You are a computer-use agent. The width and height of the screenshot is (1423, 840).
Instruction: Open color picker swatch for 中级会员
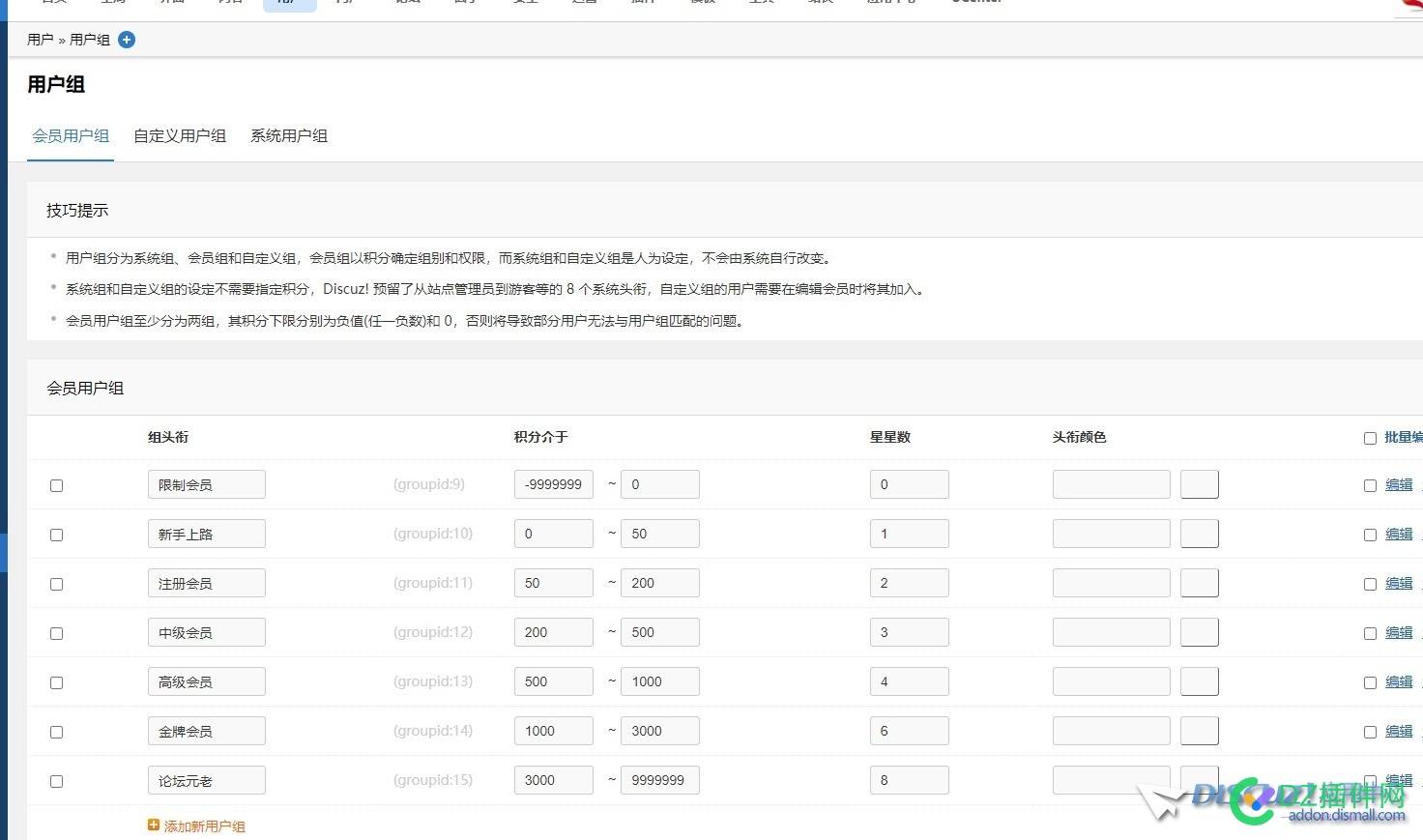coord(1200,632)
